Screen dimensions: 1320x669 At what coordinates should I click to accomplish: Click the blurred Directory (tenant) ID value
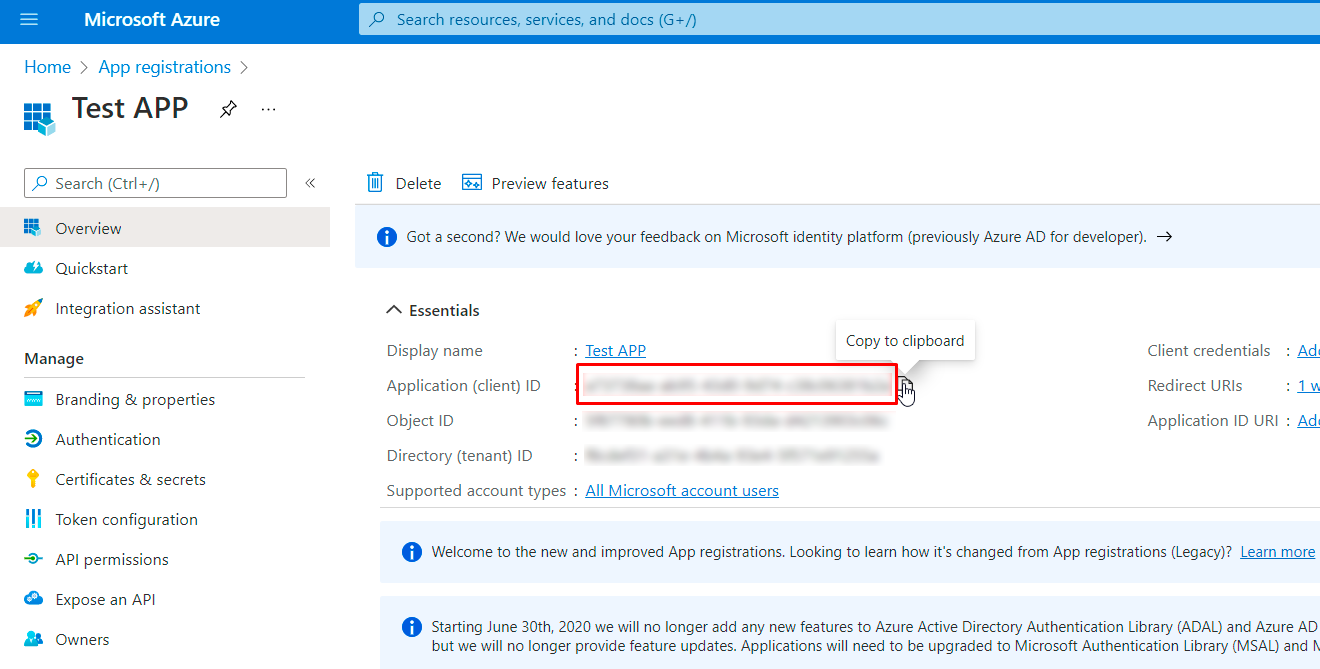(x=732, y=456)
